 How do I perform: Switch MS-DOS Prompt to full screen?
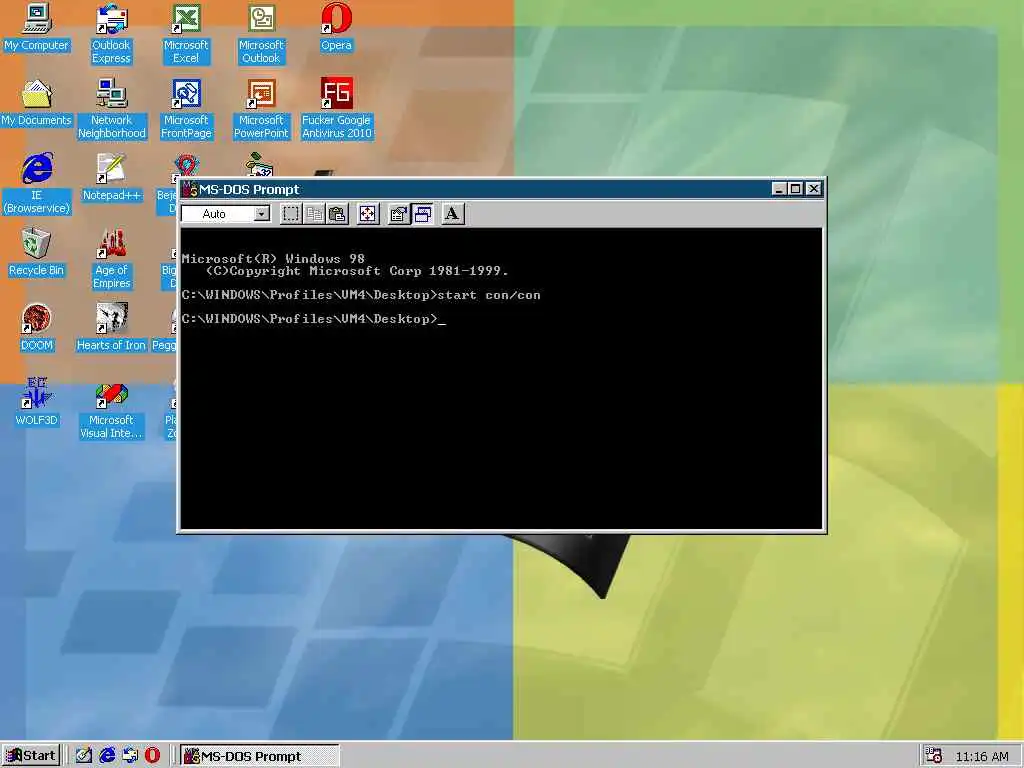pyautogui.click(x=368, y=214)
